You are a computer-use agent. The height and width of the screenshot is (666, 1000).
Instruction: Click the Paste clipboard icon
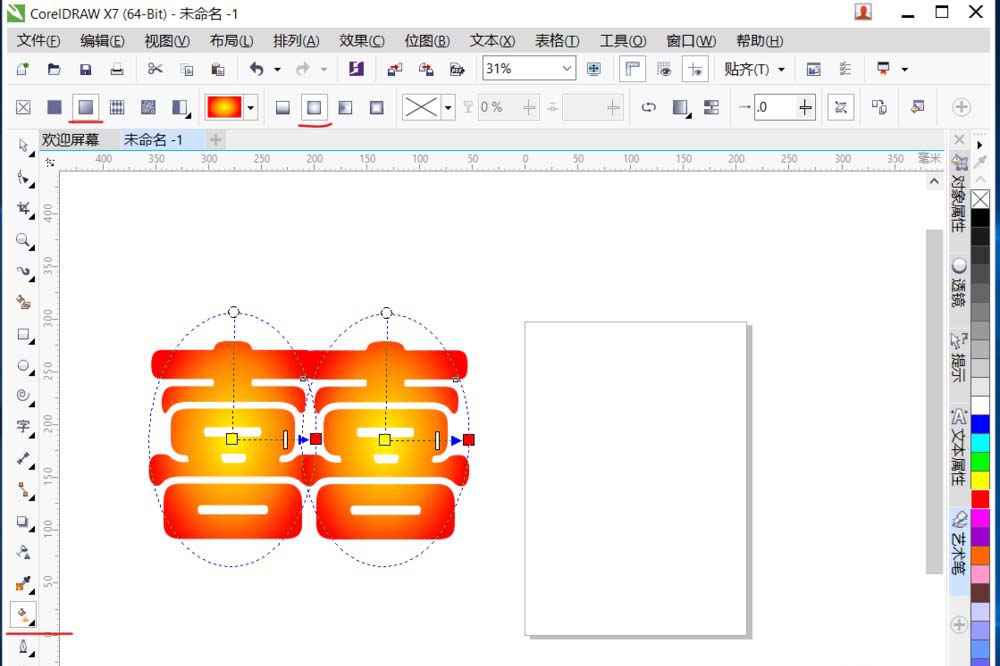[x=218, y=69]
